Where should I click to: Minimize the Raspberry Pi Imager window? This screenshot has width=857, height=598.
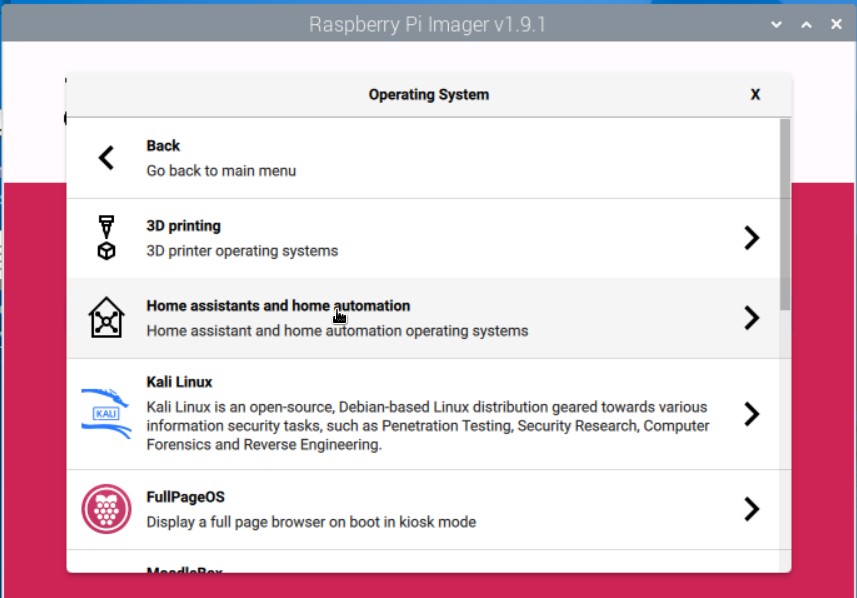click(x=776, y=25)
